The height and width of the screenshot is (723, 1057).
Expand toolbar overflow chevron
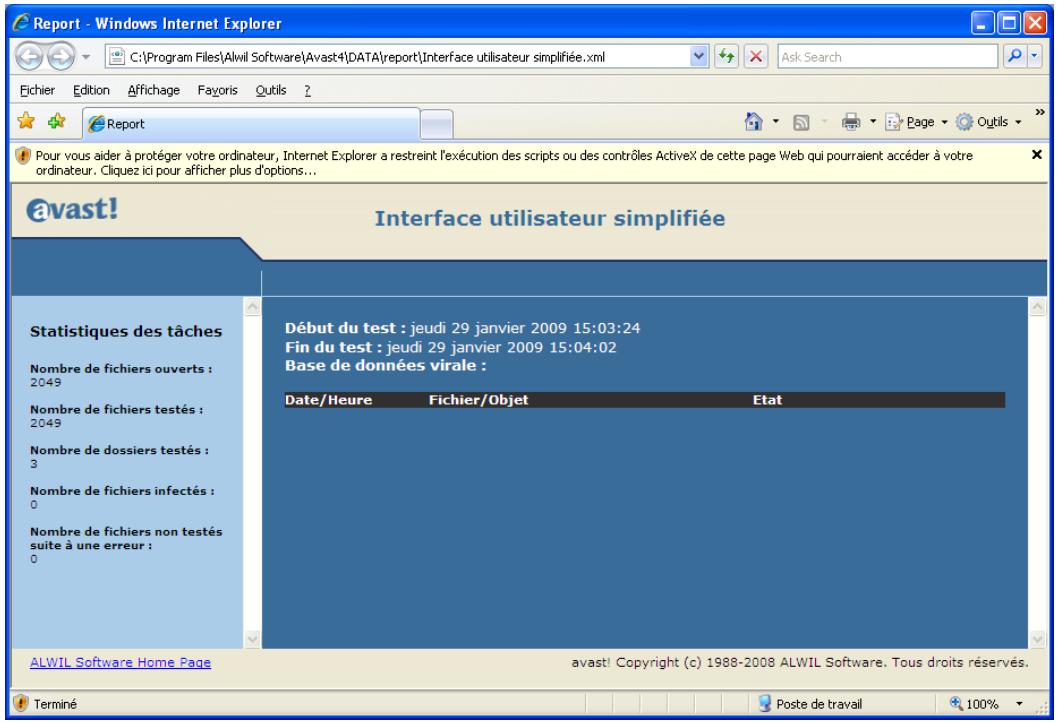coord(1039,113)
